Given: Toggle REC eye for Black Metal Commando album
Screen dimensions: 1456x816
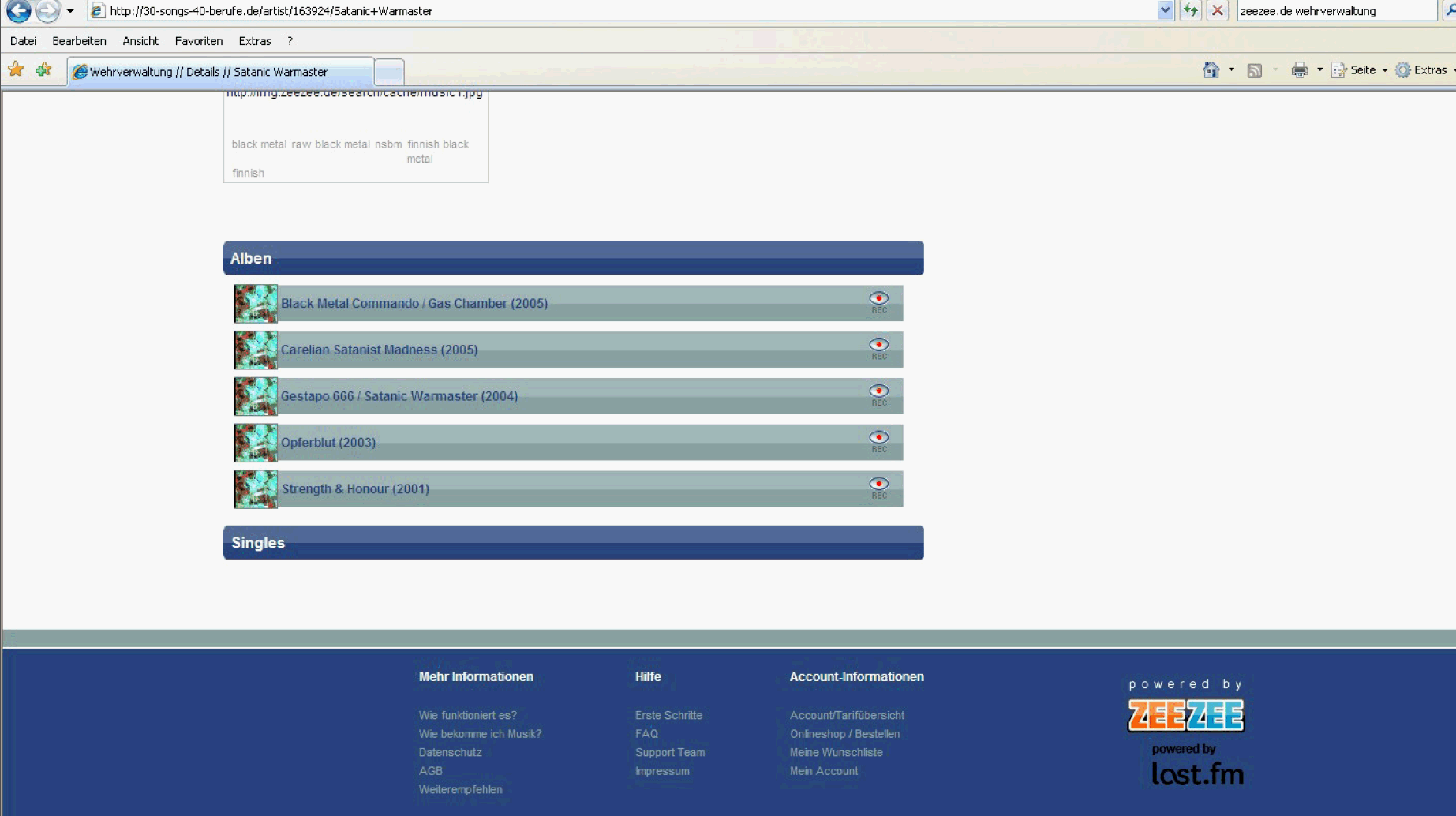Looking at the screenshot, I should tap(878, 299).
